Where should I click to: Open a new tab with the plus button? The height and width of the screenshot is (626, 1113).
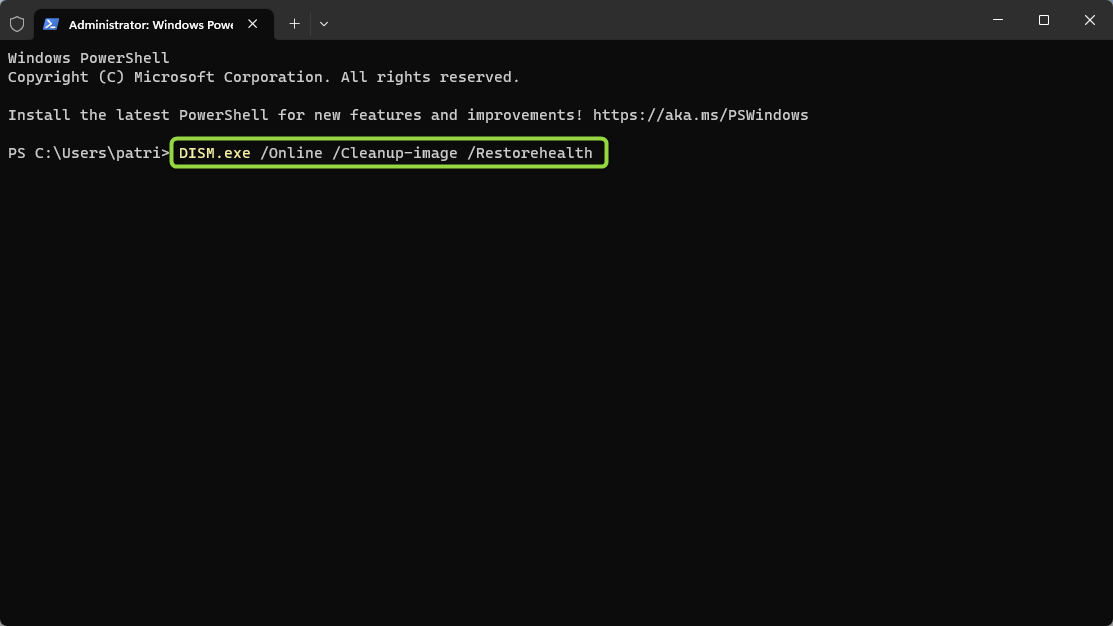coord(295,24)
